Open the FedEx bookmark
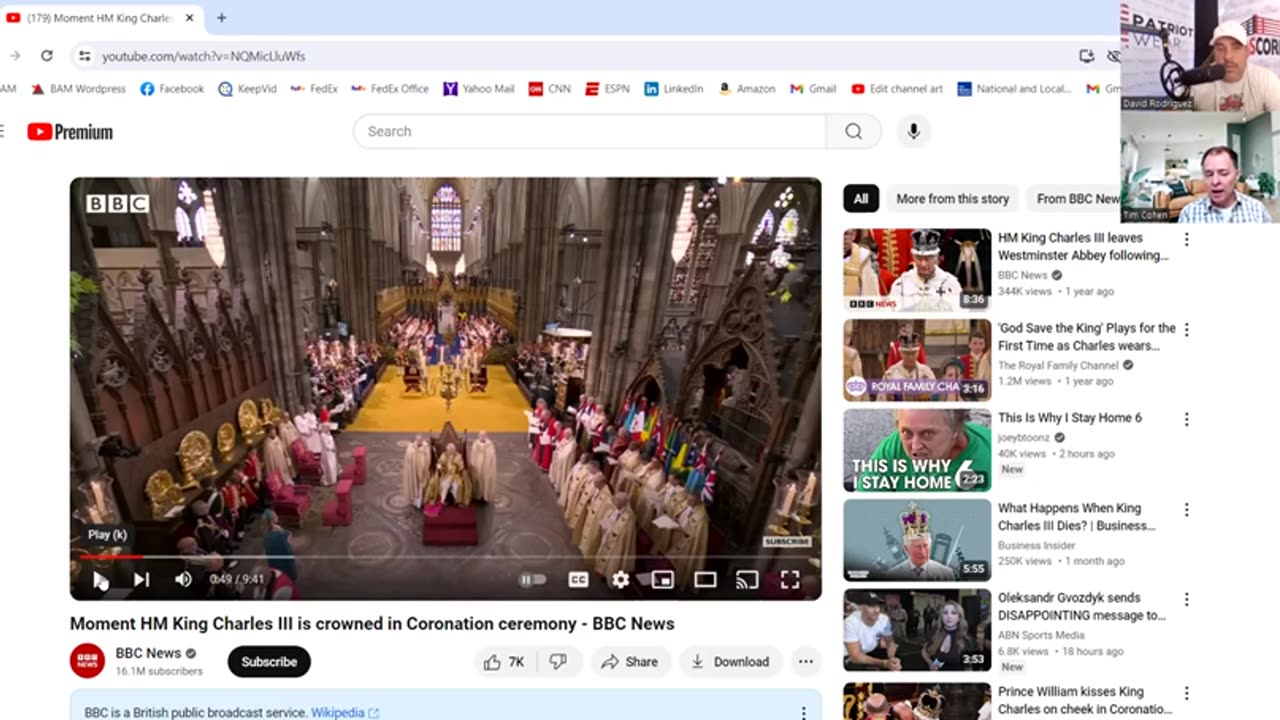Screen dimensions: 1280x720 coord(314,89)
